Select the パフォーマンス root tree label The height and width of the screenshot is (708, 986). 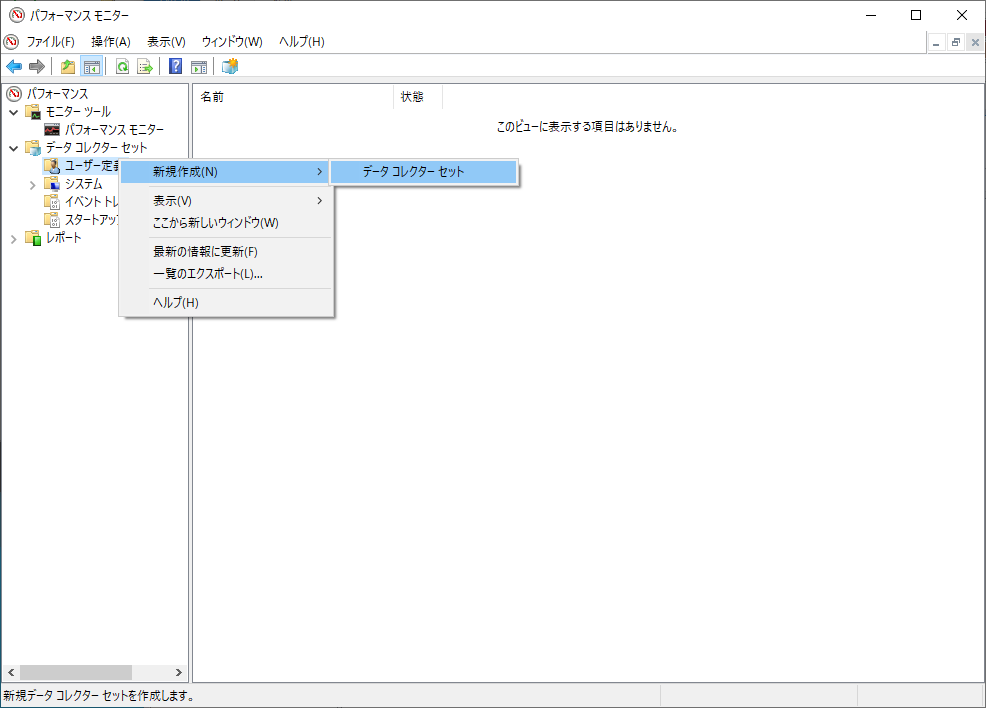[57, 94]
